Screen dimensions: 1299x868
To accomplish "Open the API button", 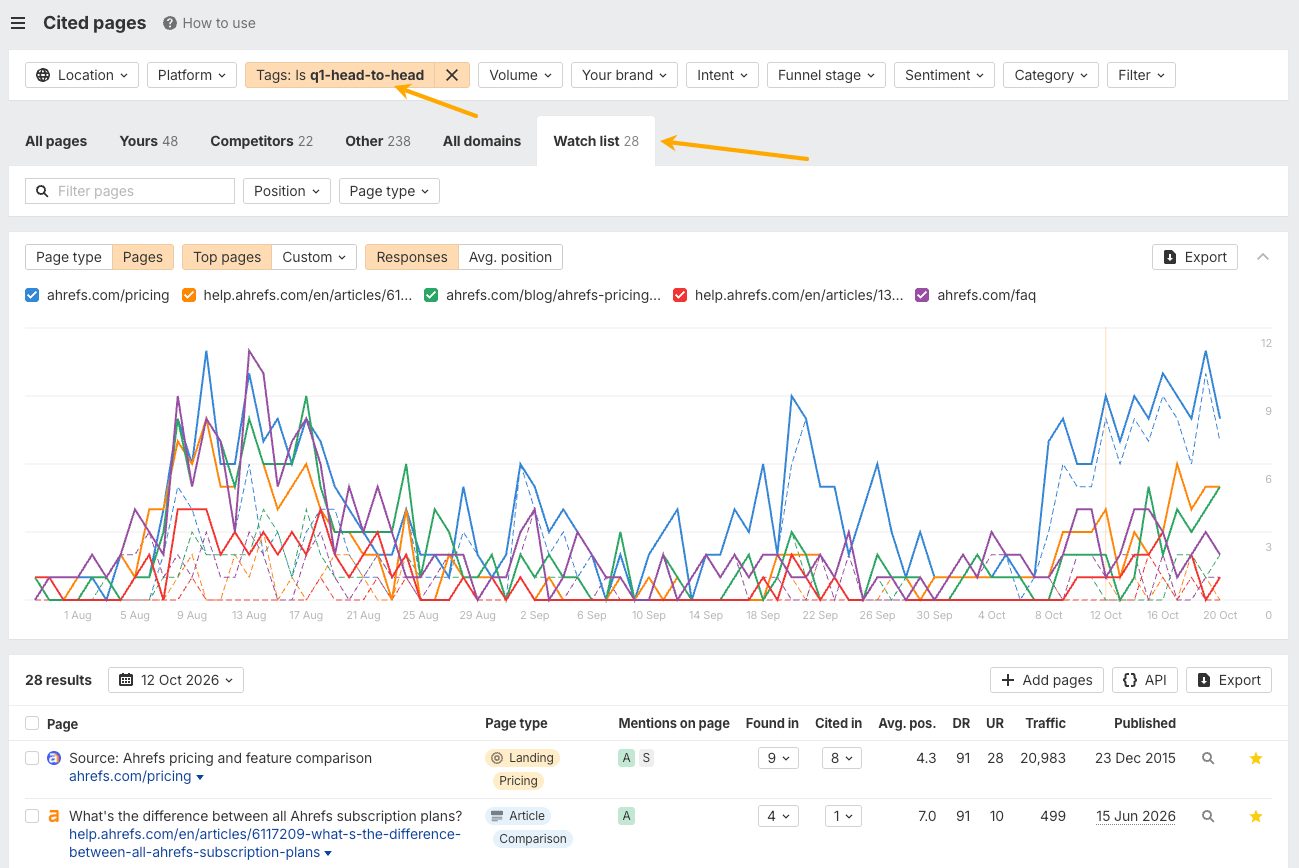I will coord(1145,680).
